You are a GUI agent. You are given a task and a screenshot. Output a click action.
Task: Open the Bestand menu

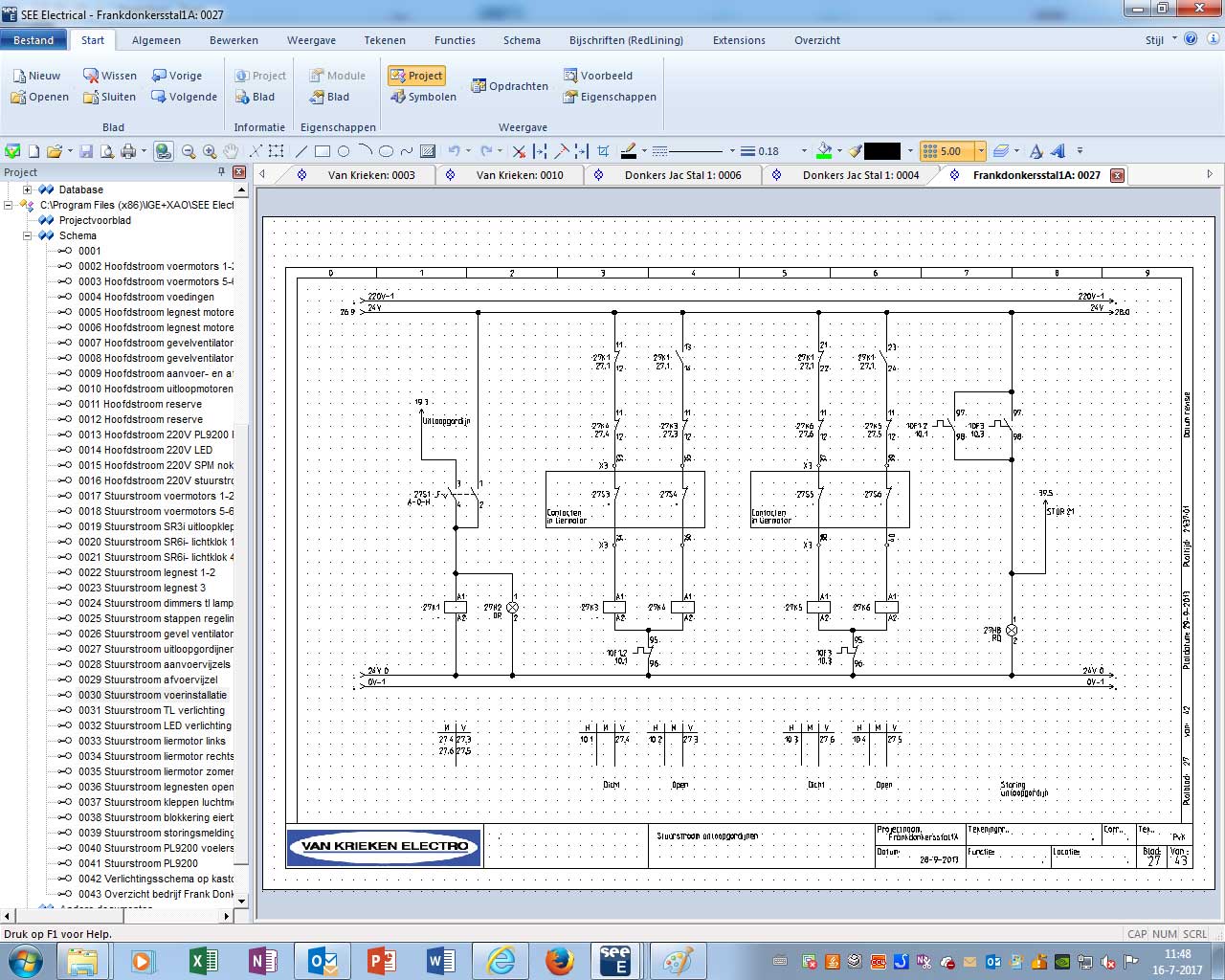pos(33,40)
